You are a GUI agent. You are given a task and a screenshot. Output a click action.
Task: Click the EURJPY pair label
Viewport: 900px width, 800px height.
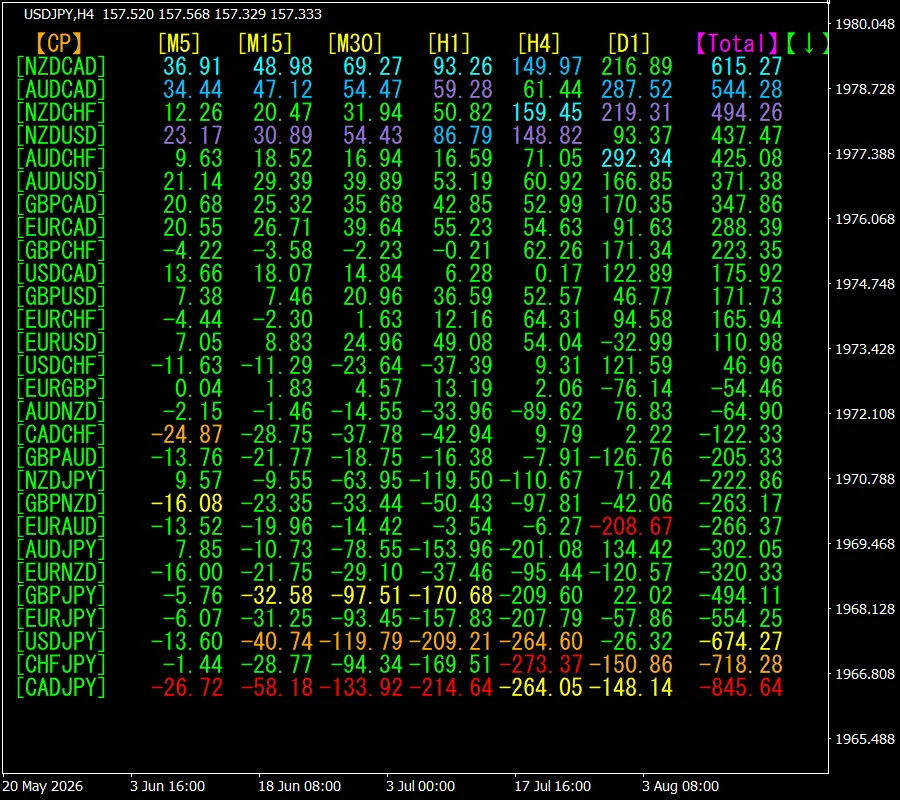tap(61, 618)
